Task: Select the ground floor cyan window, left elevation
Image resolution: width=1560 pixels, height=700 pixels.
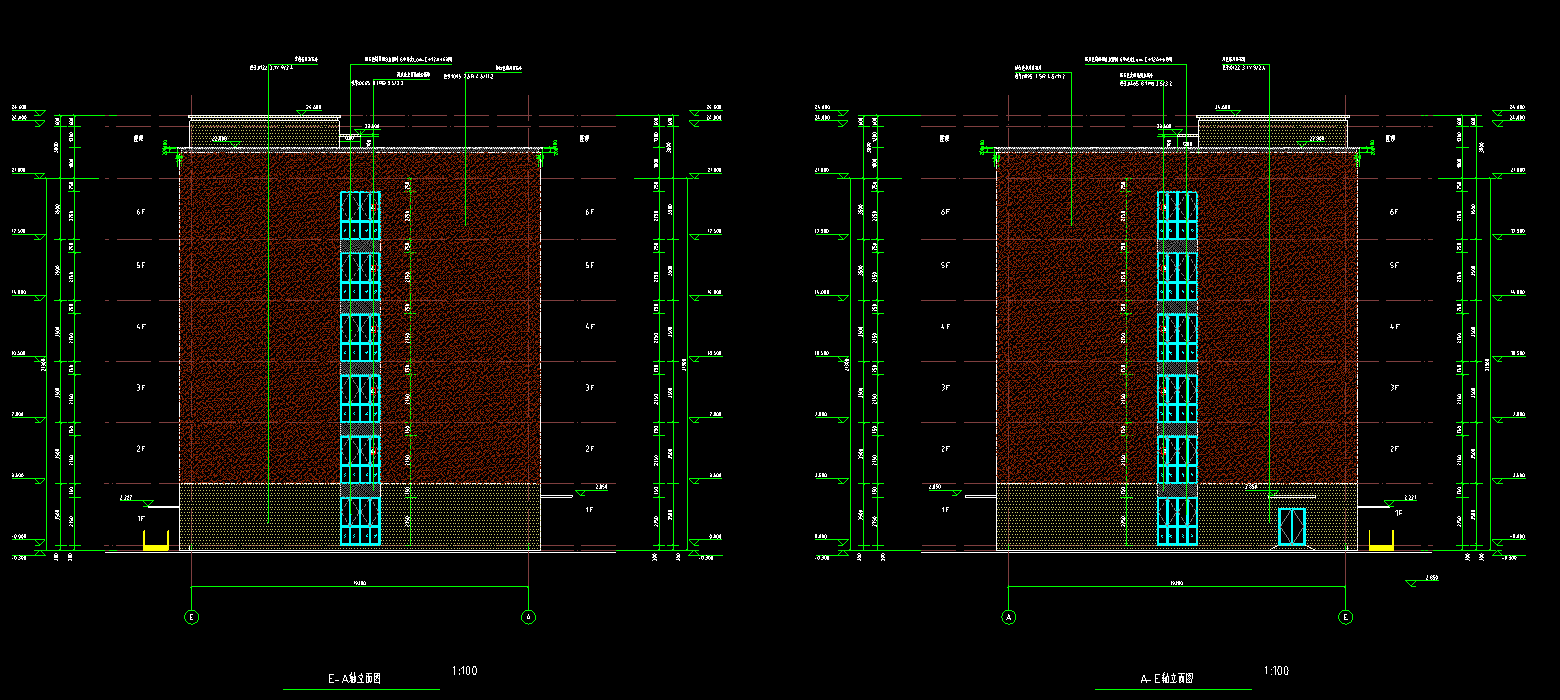Action: 360,521
